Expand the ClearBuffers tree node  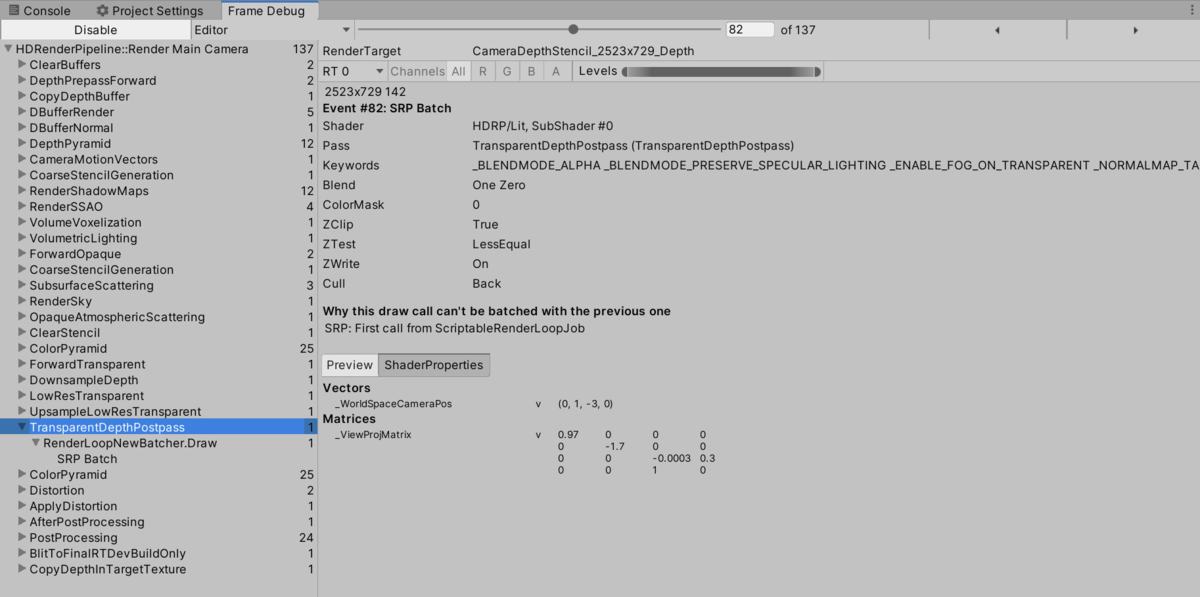coord(22,65)
